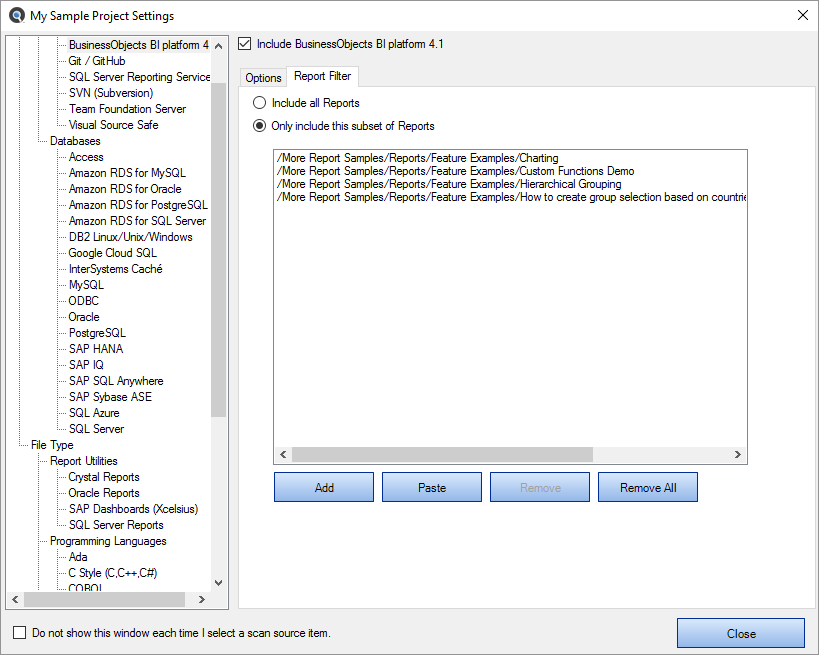This screenshot has height=655, width=819.
Task: Click tree panel scroll right arrow
Action: coord(202,600)
